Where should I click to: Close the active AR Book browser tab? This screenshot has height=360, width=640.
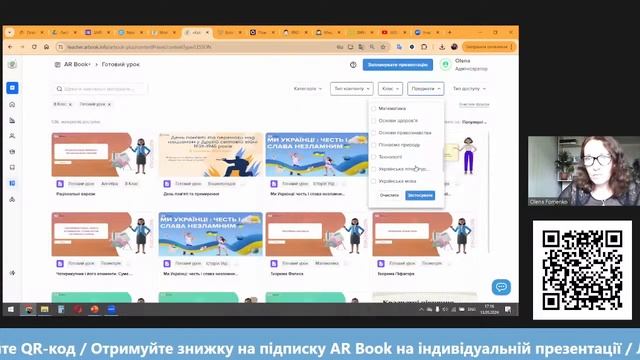coord(207,32)
